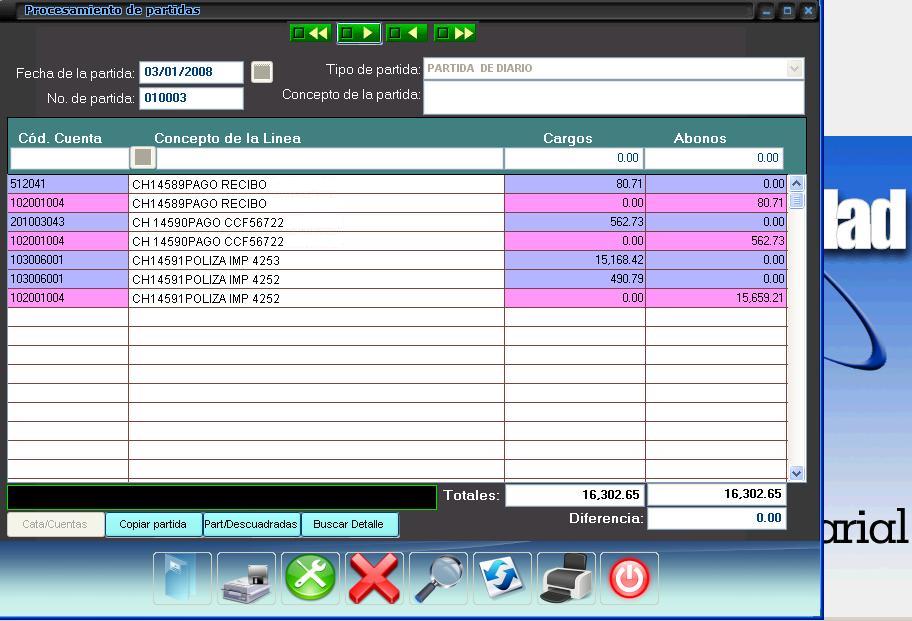This screenshot has height=621, width=912.
Task: Click the grid's vertical scrollbar thumb
Action: tap(796, 201)
